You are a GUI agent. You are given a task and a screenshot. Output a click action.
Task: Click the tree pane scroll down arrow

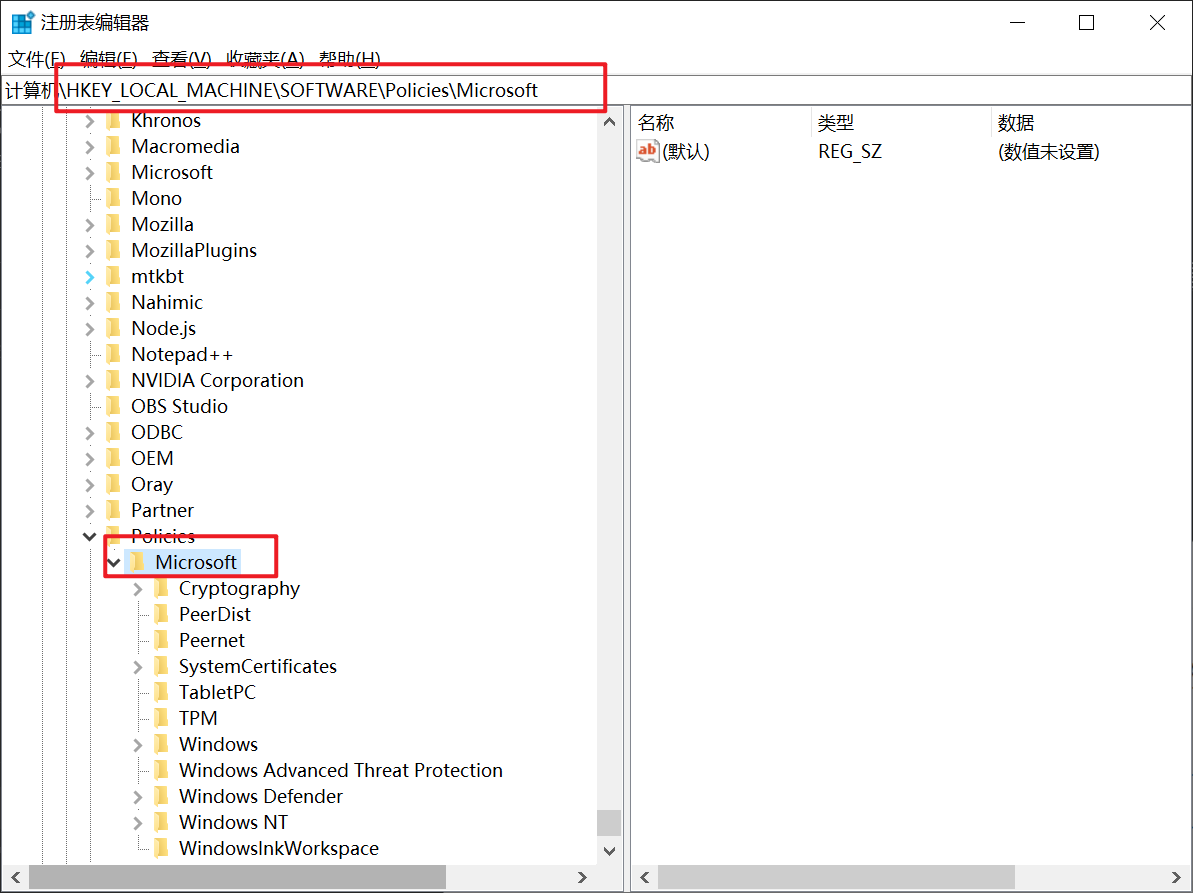(x=609, y=851)
